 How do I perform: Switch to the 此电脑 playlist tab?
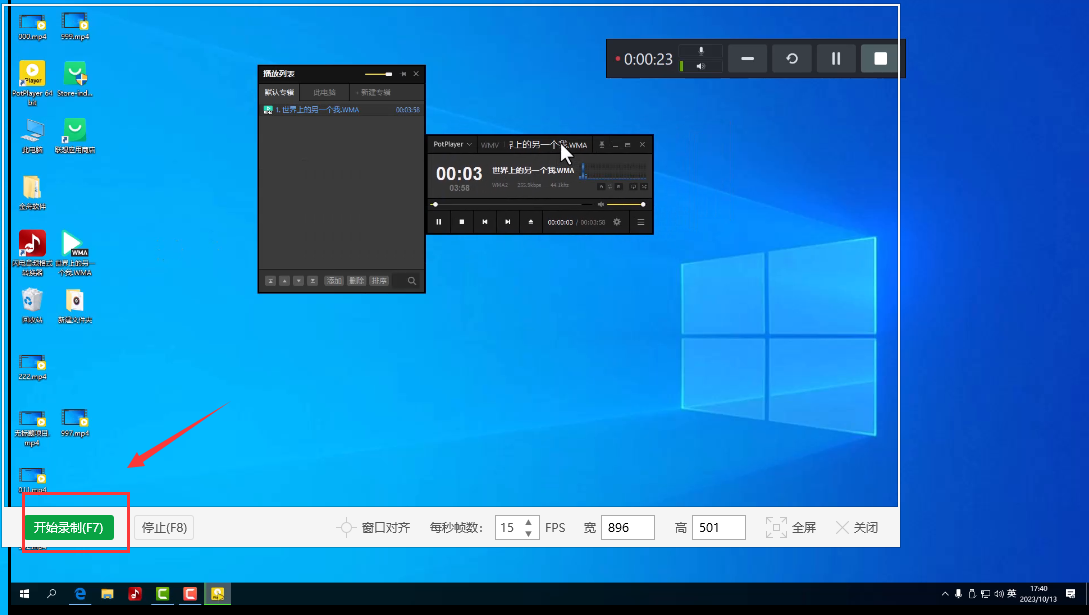[324, 93]
